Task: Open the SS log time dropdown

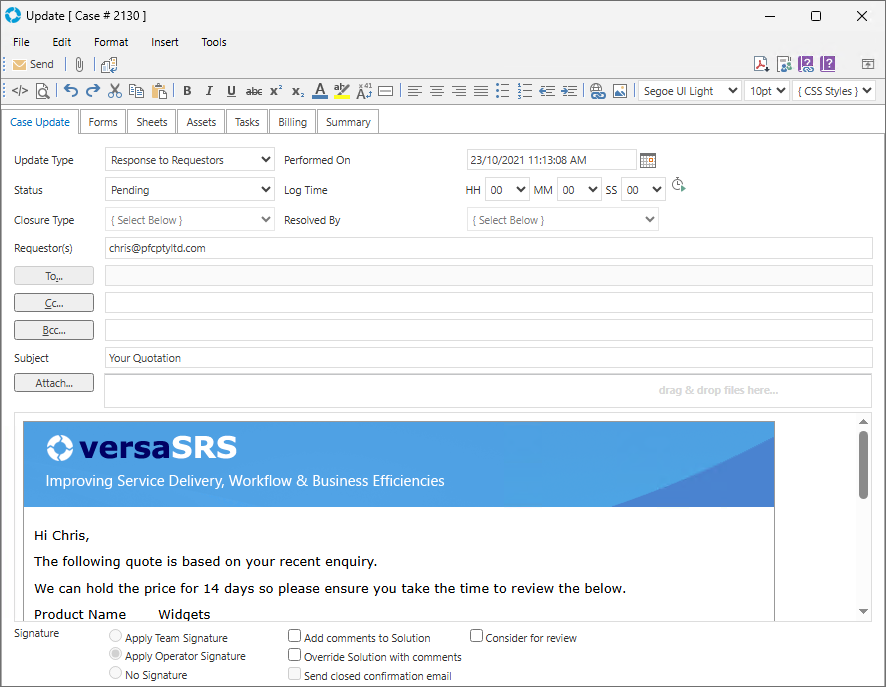Action: pyautogui.click(x=643, y=190)
